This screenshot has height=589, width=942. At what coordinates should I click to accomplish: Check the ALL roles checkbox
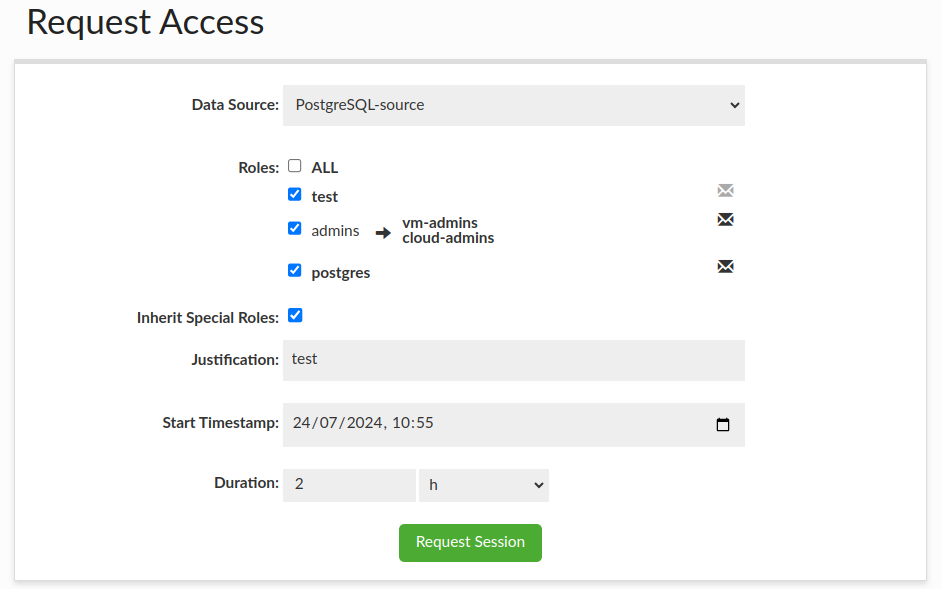pyautogui.click(x=295, y=166)
